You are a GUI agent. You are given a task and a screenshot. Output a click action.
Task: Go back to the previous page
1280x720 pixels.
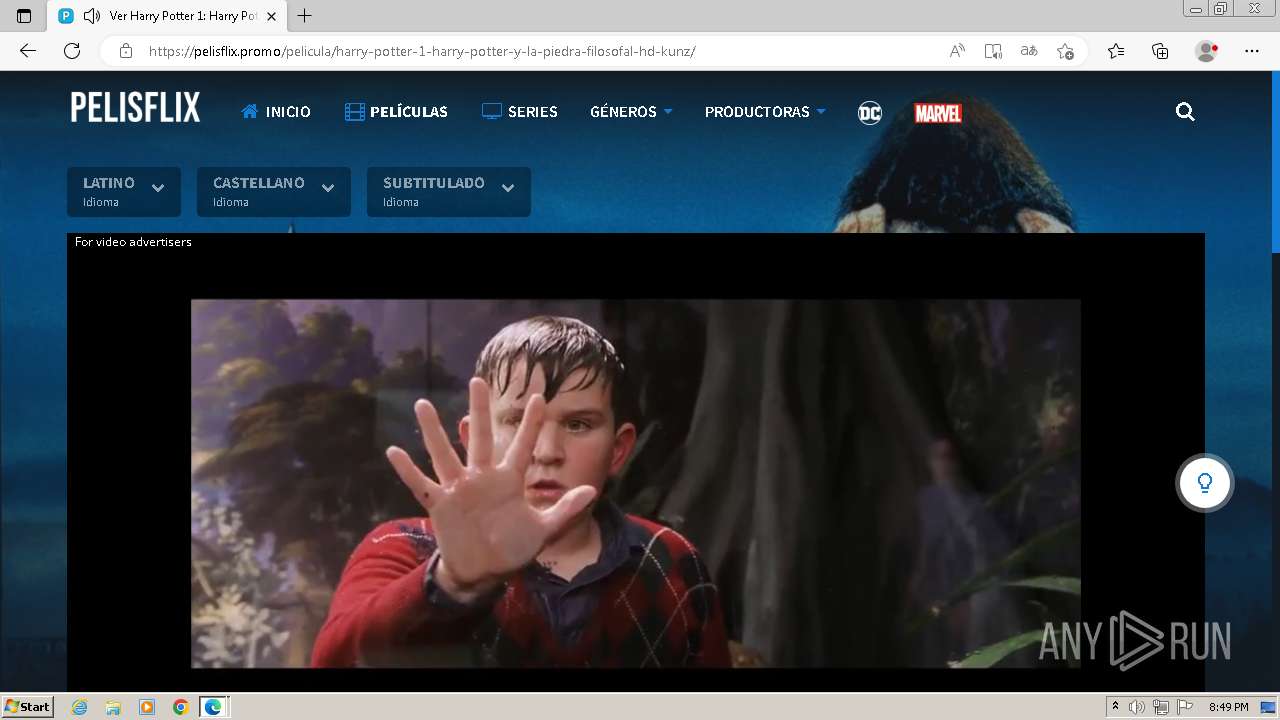point(28,51)
